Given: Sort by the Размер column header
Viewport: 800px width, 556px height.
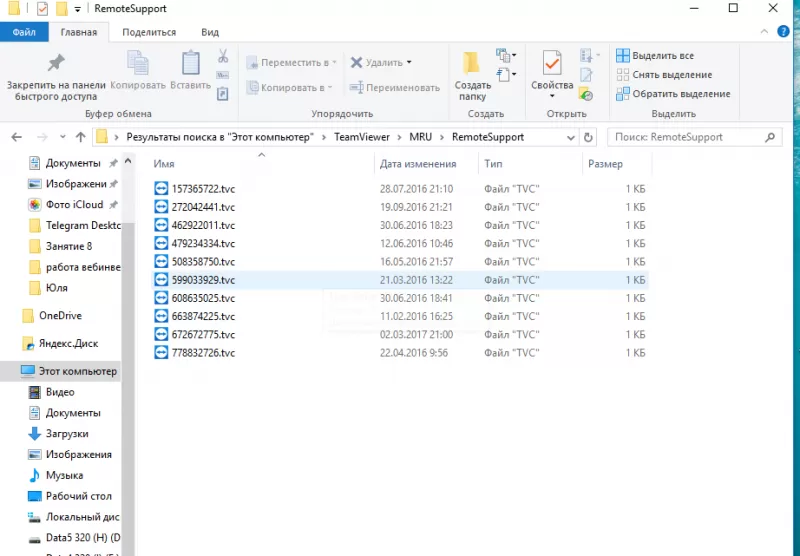Looking at the screenshot, I should tap(605, 164).
